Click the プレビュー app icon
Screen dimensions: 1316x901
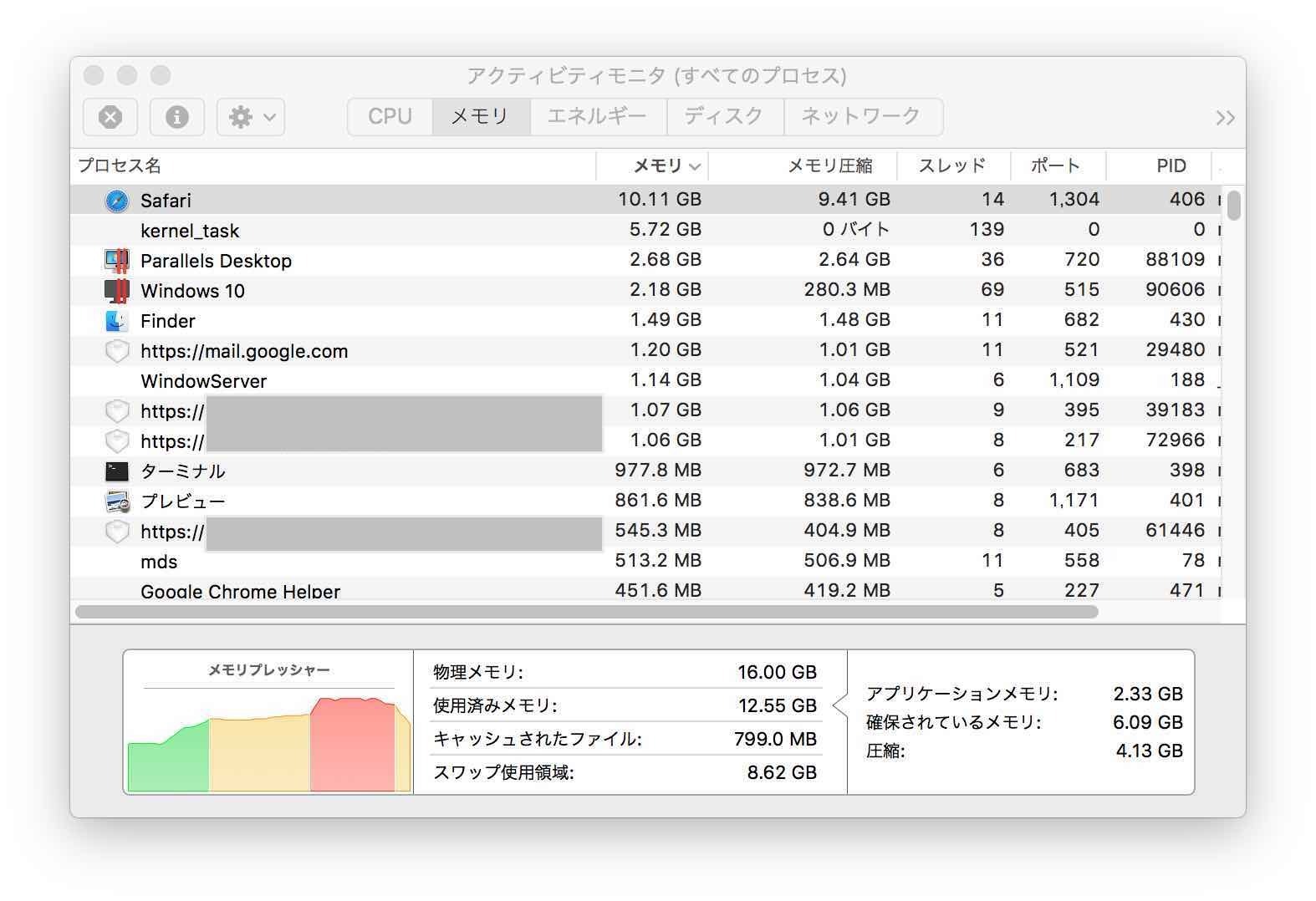click(117, 501)
